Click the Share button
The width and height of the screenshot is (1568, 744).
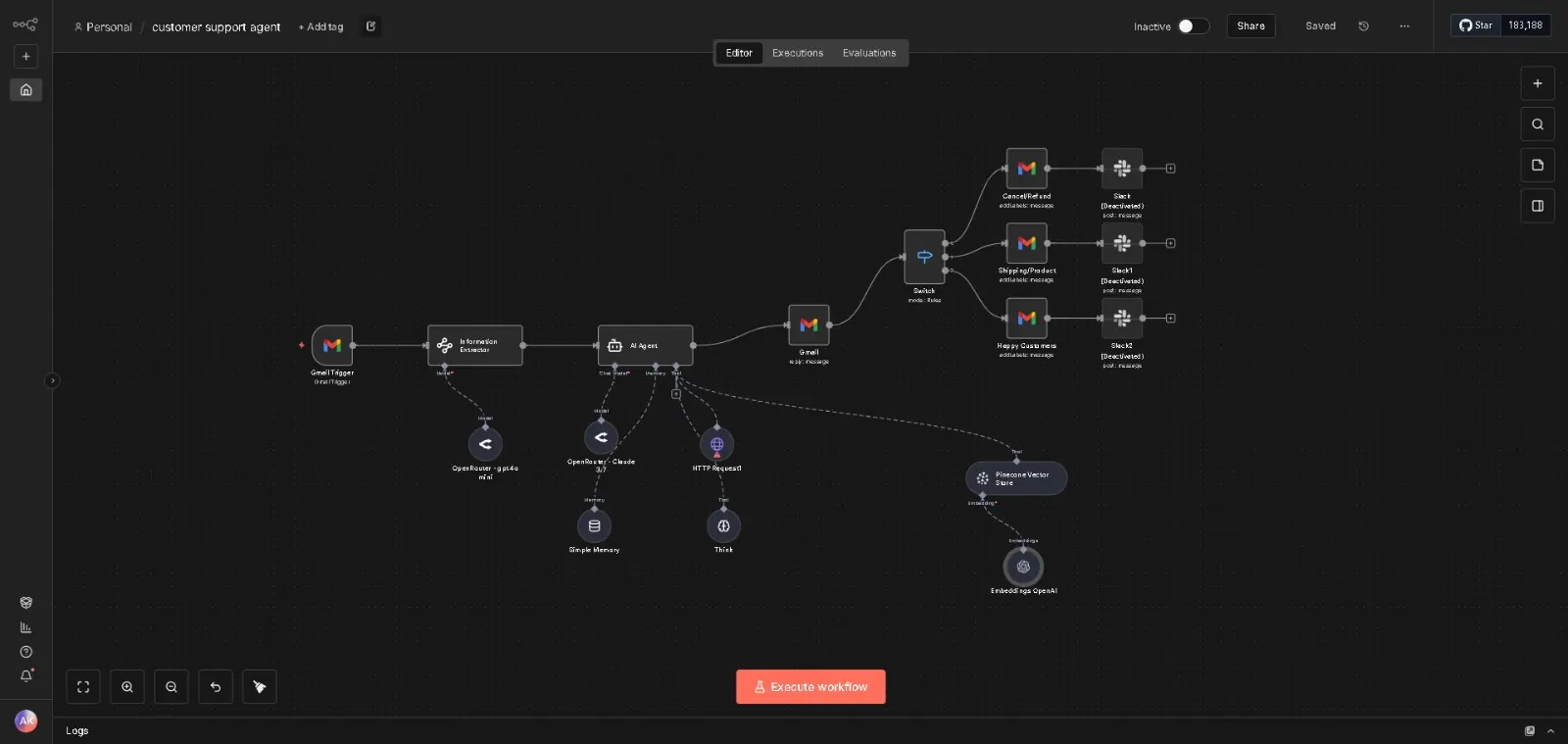click(1250, 26)
